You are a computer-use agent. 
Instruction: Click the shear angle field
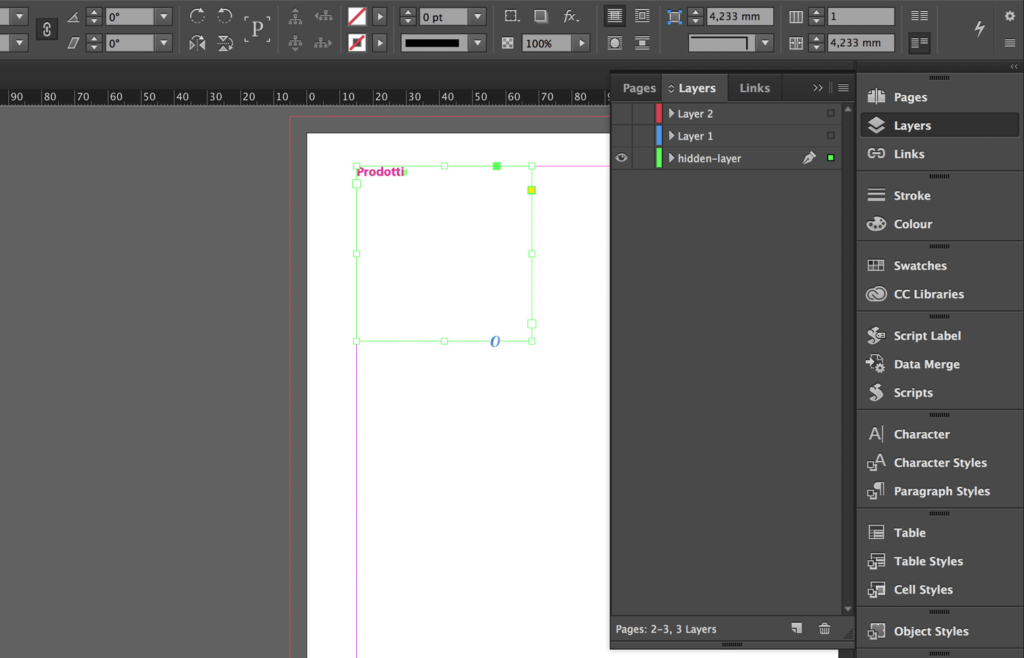[x=130, y=43]
